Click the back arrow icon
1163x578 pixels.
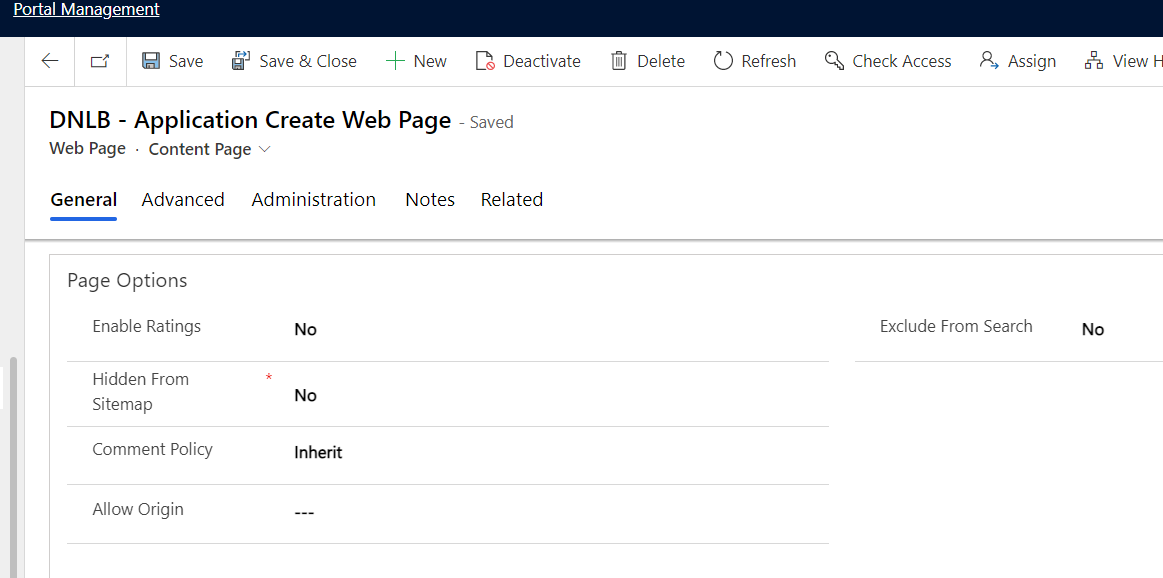pos(50,61)
